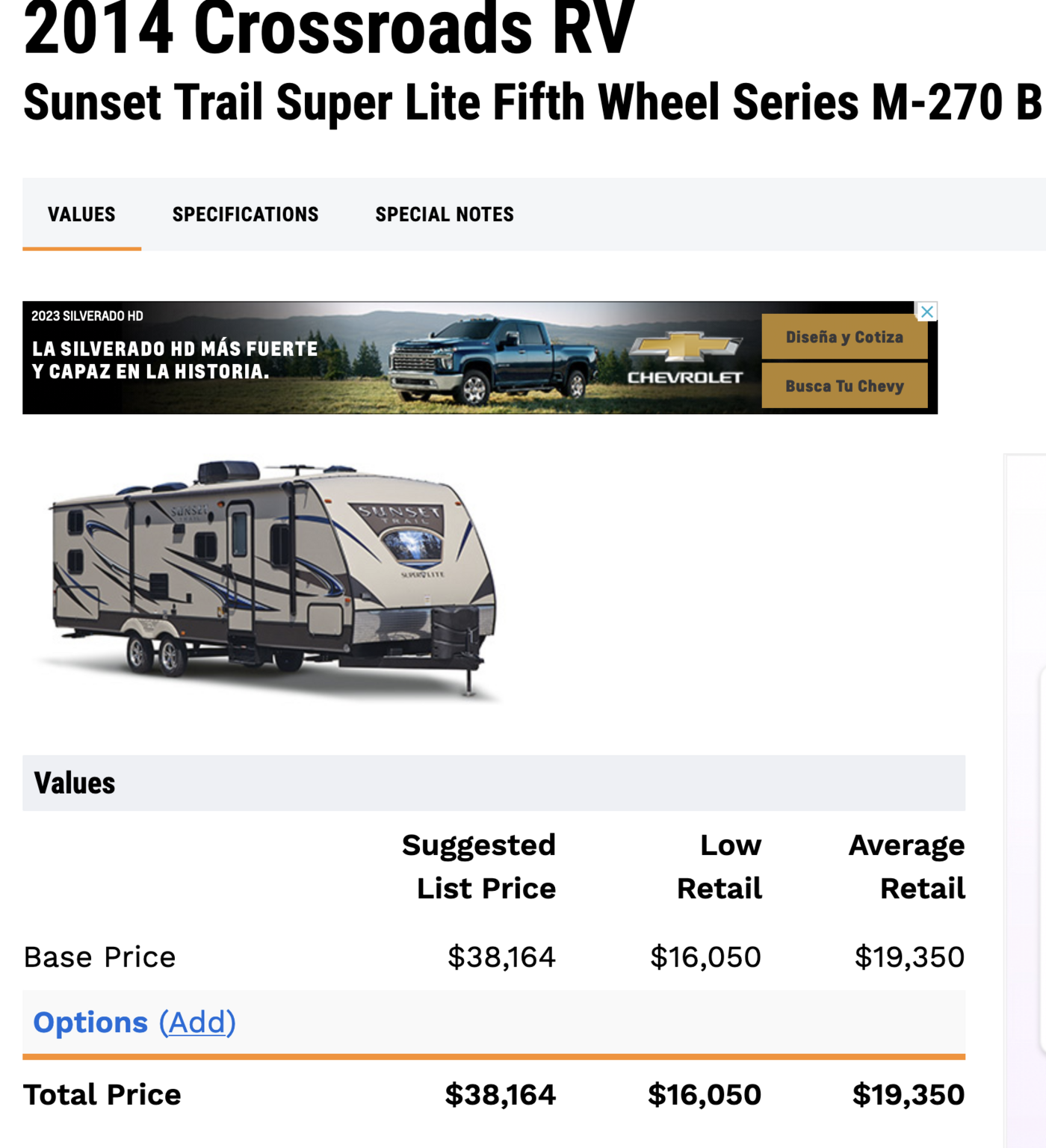Click the Base Price row label
The height and width of the screenshot is (1148, 1046).
point(100,957)
